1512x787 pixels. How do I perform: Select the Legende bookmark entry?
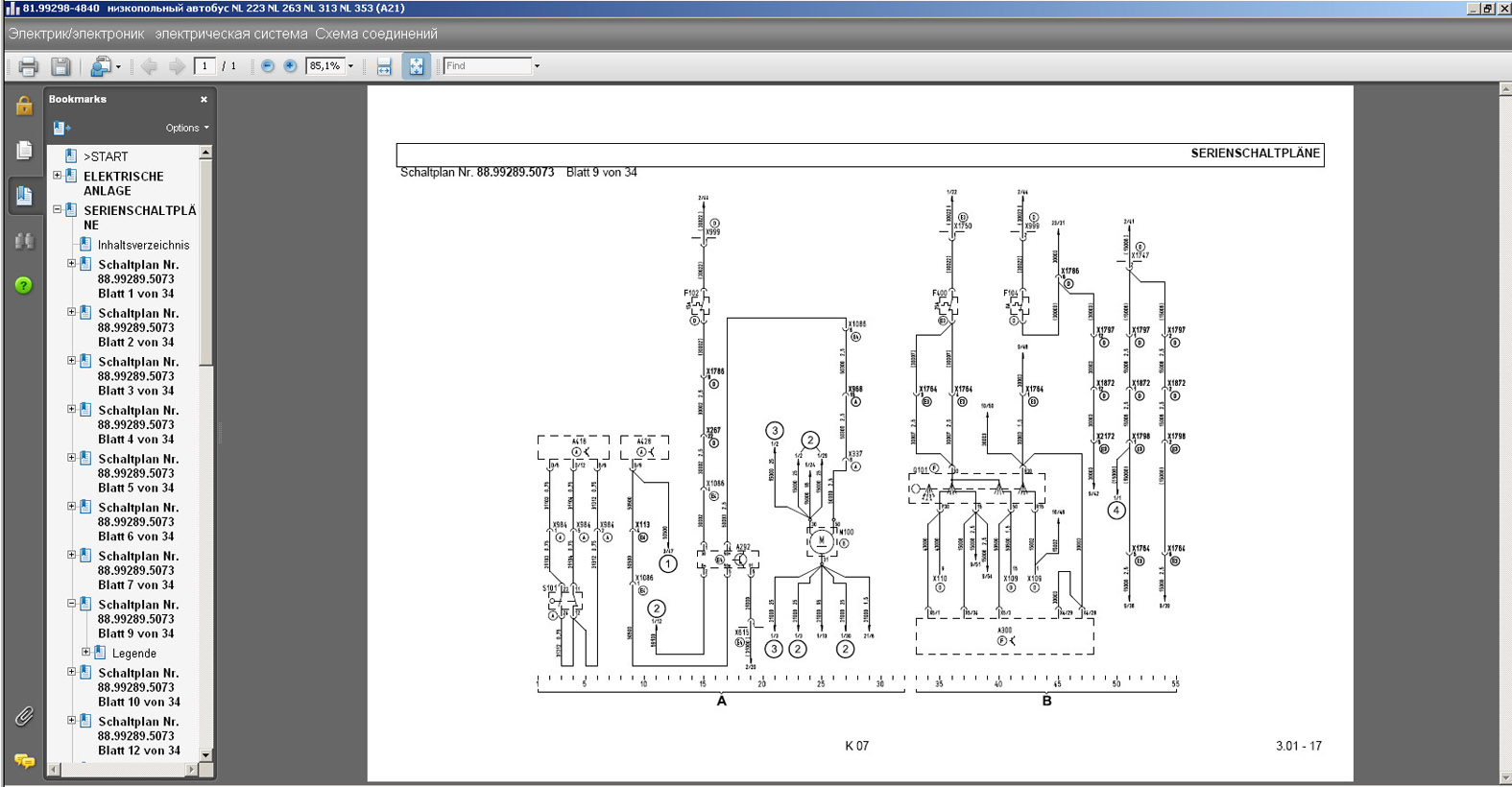tap(133, 654)
